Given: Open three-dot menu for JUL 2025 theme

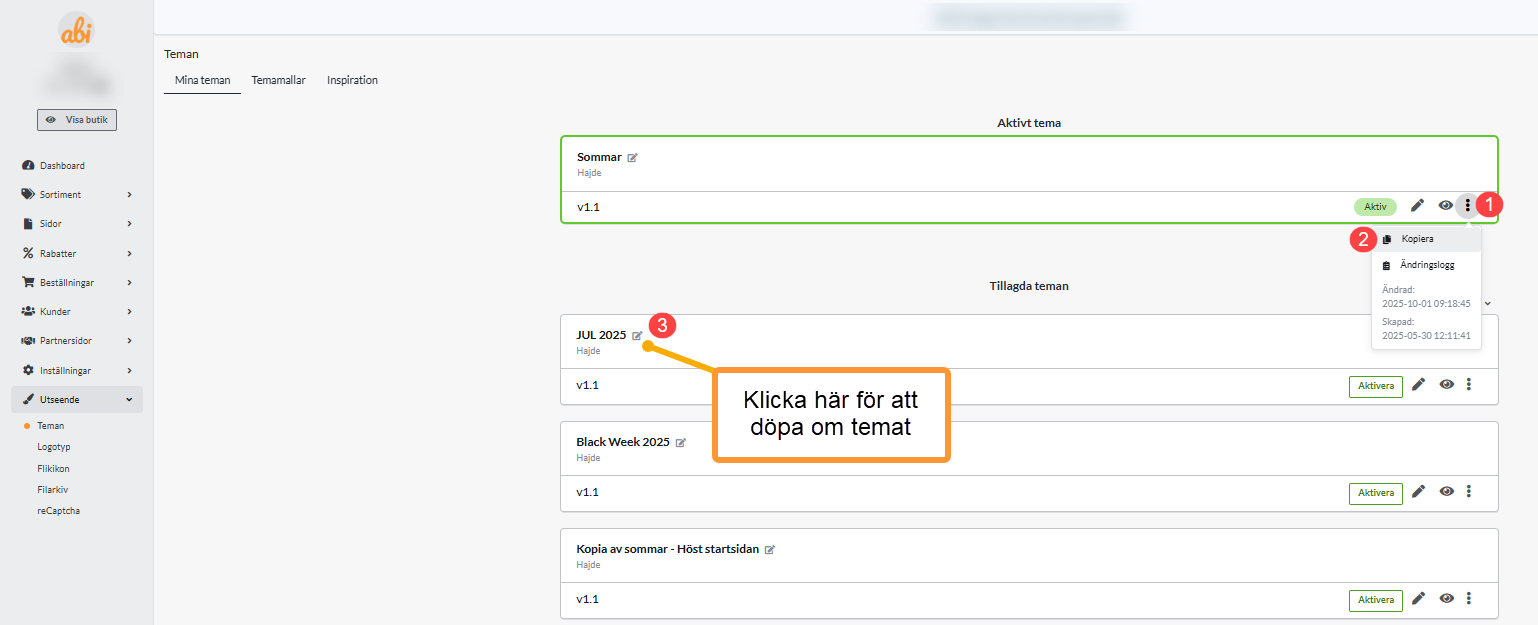Looking at the screenshot, I should [x=1468, y=385].
